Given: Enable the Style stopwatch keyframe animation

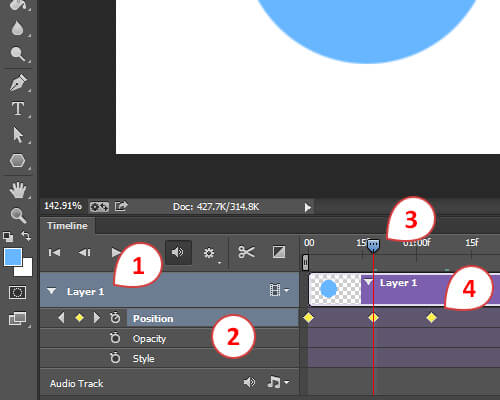Looking at the screenshot, I should pyautogui.click(x=115, y=358).
